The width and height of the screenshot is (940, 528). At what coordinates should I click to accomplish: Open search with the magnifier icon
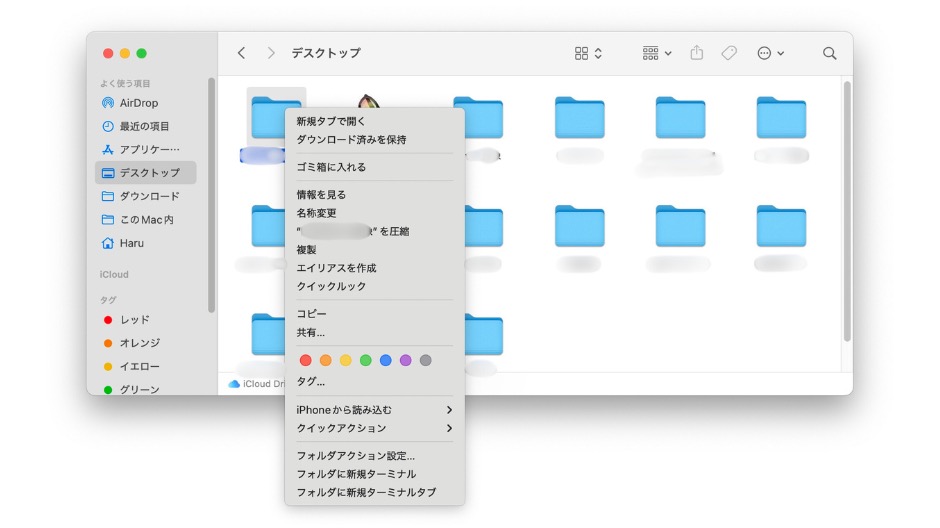tap(830, 53)
